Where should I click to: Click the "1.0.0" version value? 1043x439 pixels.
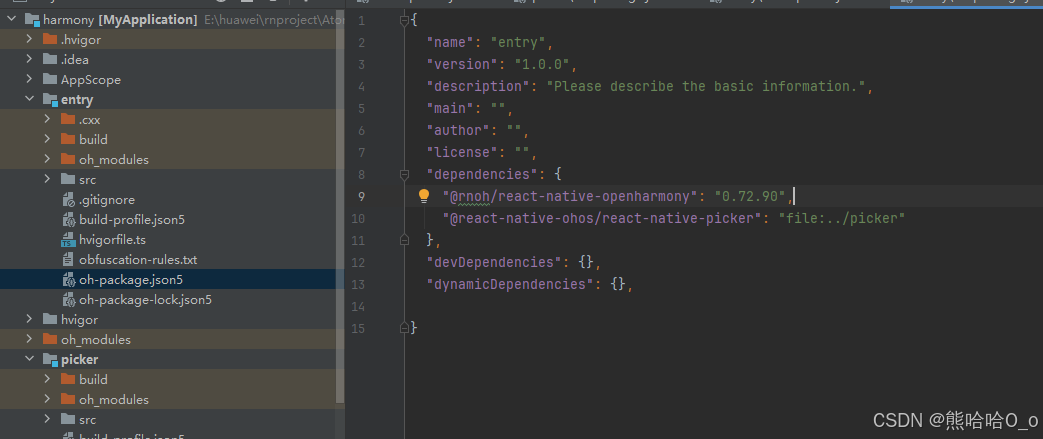pos(541,65)
